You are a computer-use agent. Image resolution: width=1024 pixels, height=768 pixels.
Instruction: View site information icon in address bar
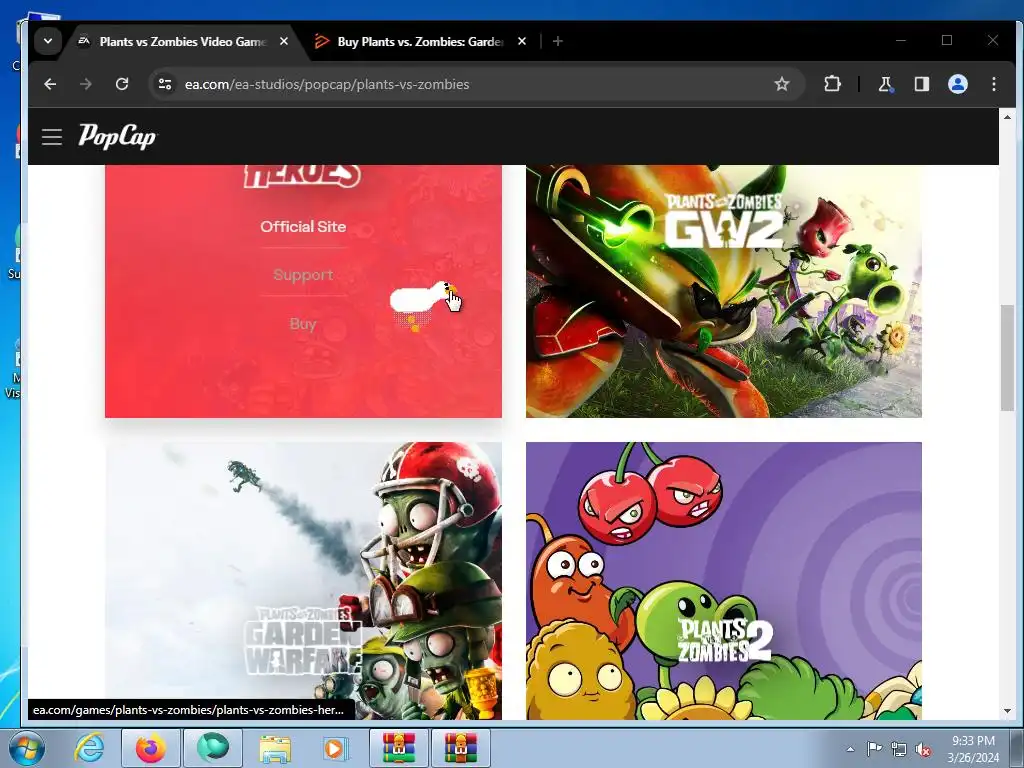click(x=165, y=84)
